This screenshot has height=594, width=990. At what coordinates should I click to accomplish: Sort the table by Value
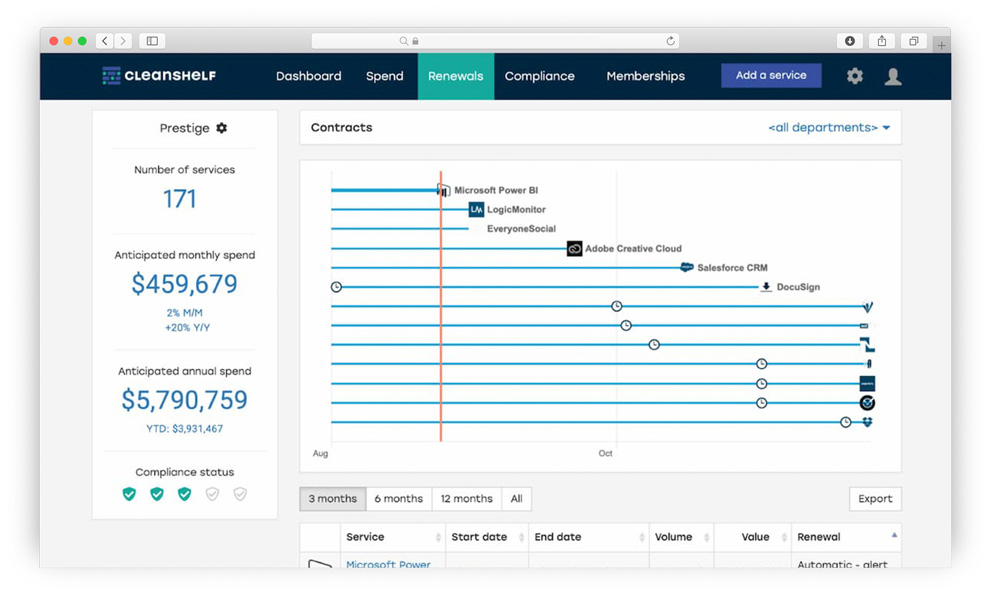pos(753,537)
